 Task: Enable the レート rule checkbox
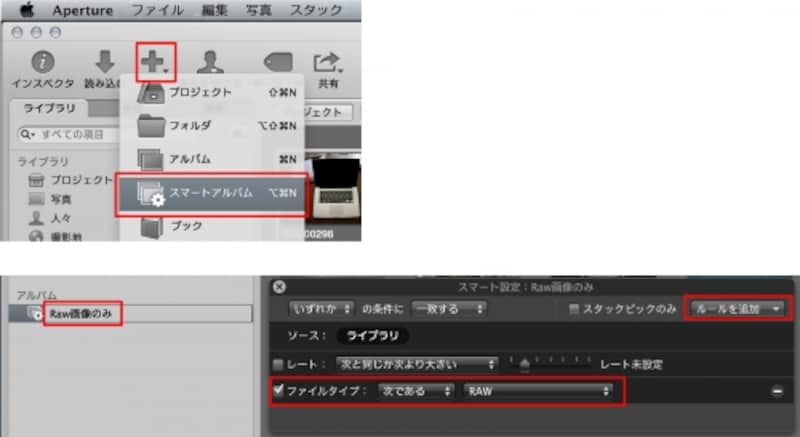[x=278, y=365]
